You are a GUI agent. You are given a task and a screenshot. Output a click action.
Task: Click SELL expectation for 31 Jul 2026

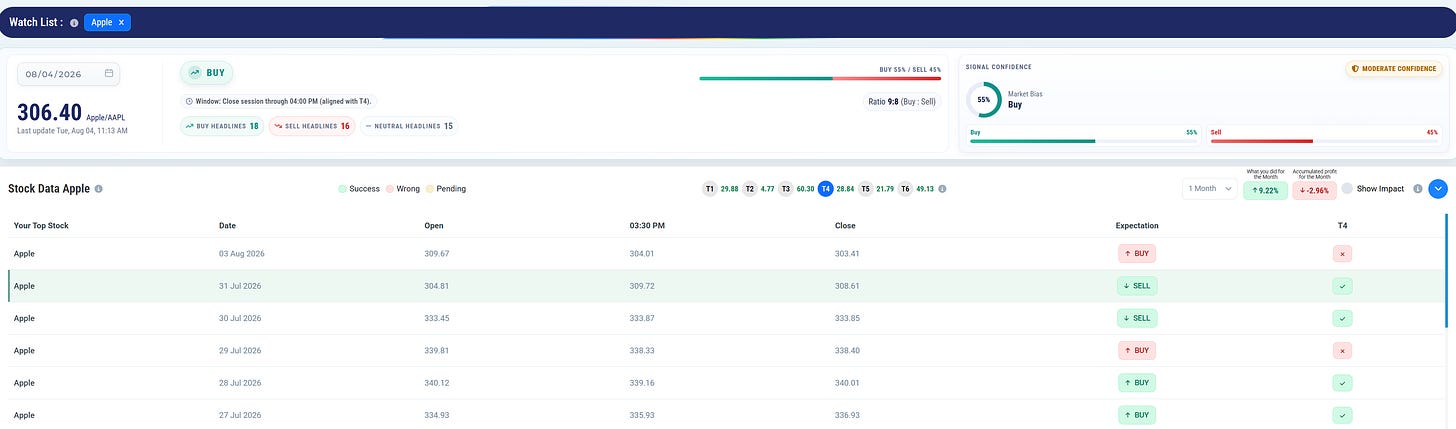pos(1137,286)
